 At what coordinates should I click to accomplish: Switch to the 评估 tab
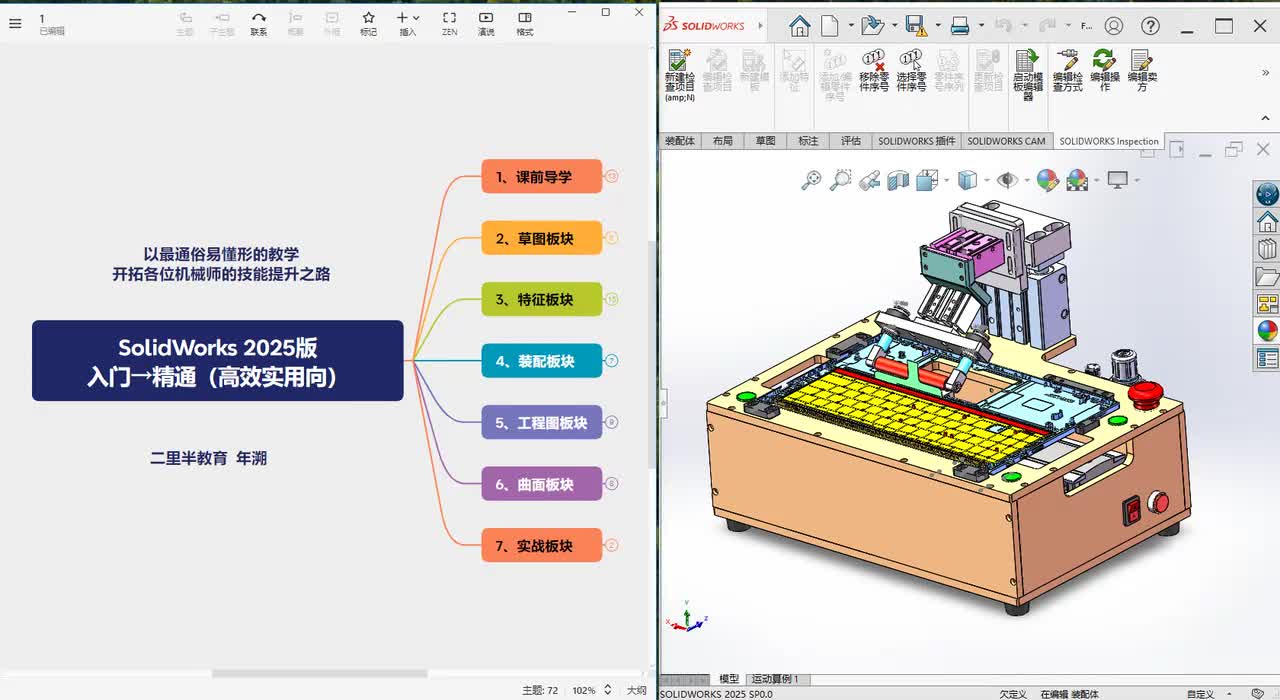coord(851,141)
